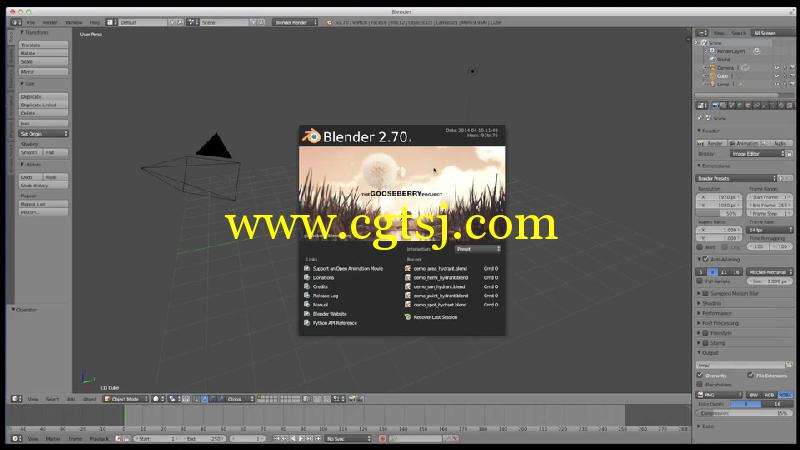The width and height of the screenshot is (800, 450).
Task: Toggle the Placeholders checkbox
Action: 700,384
